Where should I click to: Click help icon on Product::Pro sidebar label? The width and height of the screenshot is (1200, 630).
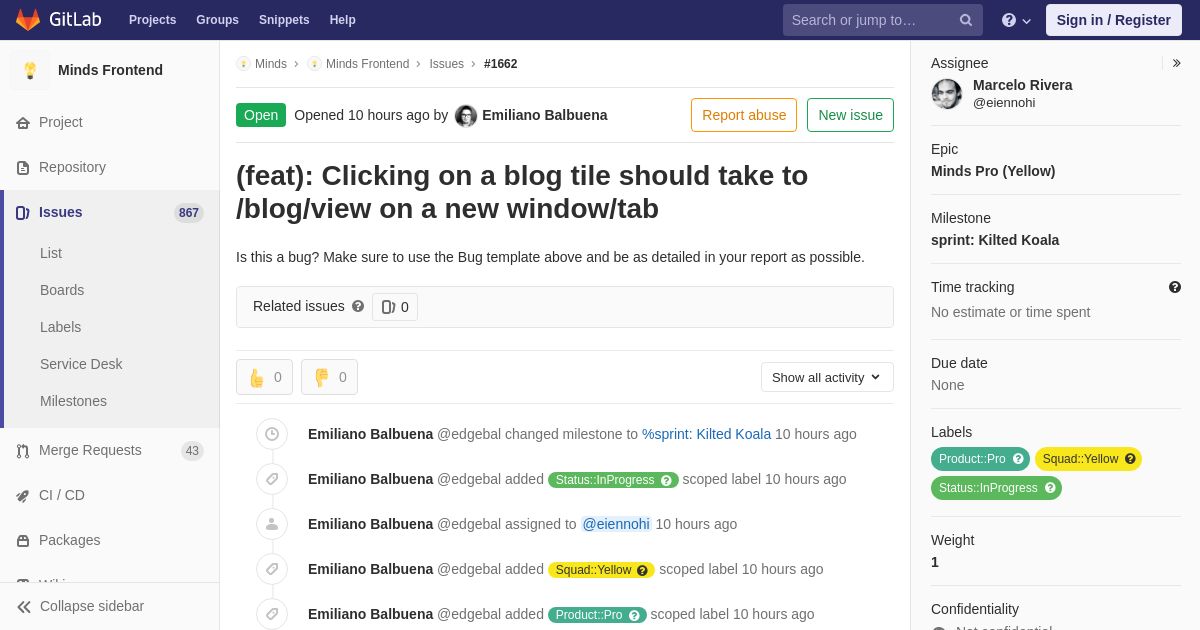pos(1018,459)
